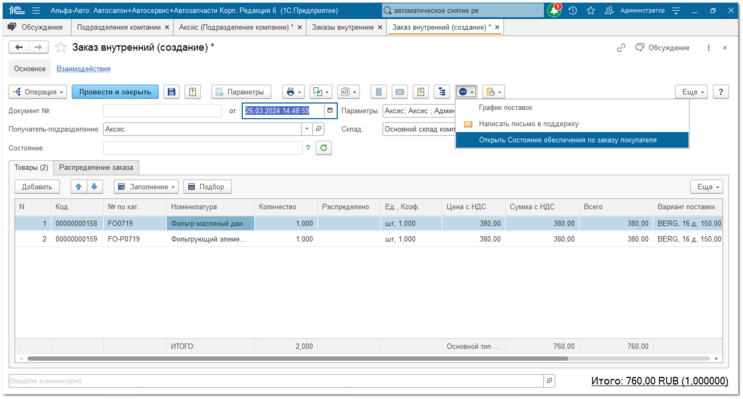
Task: Click the blue question mark near Состояние
Action: [x=308, y=148]
